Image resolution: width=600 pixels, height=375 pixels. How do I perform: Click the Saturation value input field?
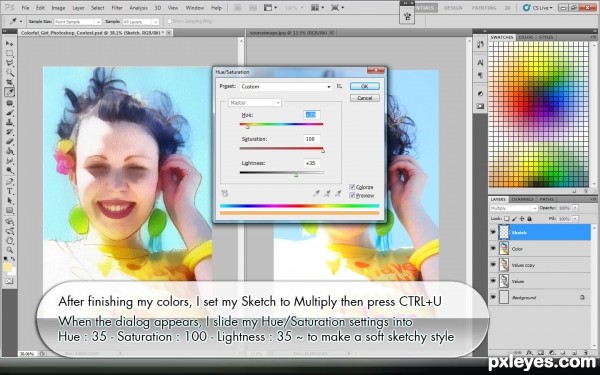click(x=312, y=139)
